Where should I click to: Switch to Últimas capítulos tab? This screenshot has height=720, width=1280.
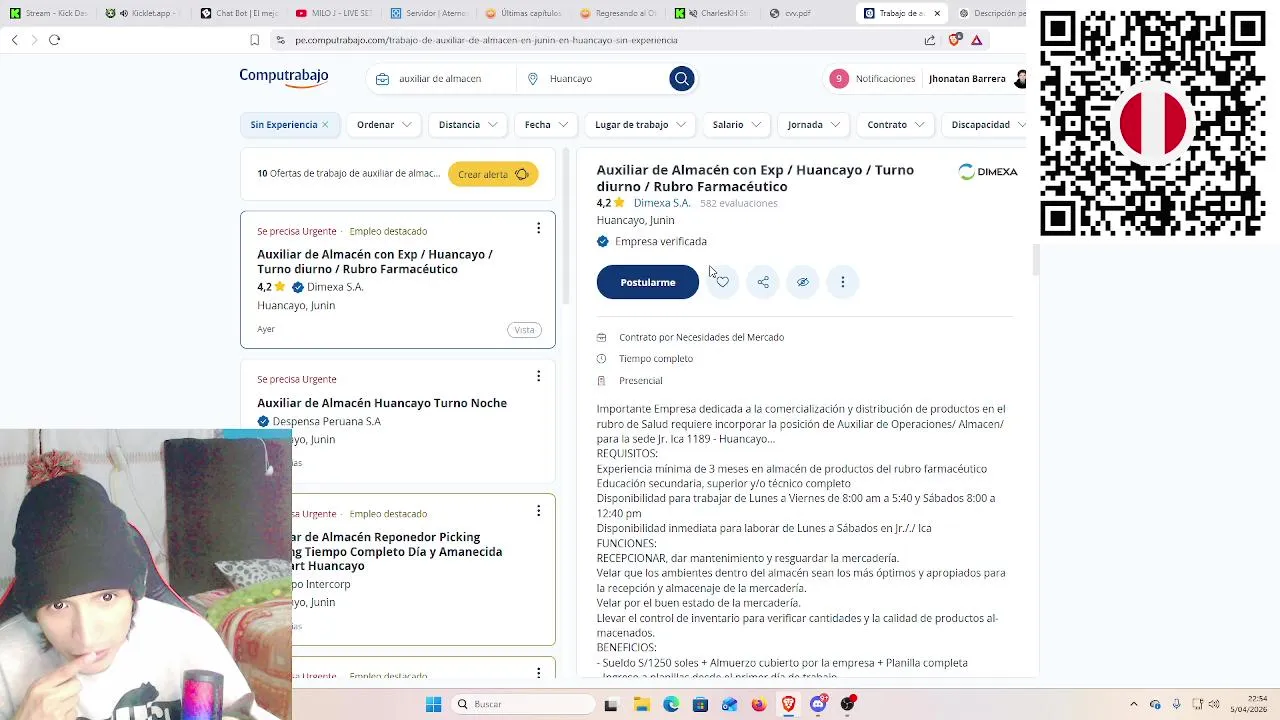click(523, 13)
